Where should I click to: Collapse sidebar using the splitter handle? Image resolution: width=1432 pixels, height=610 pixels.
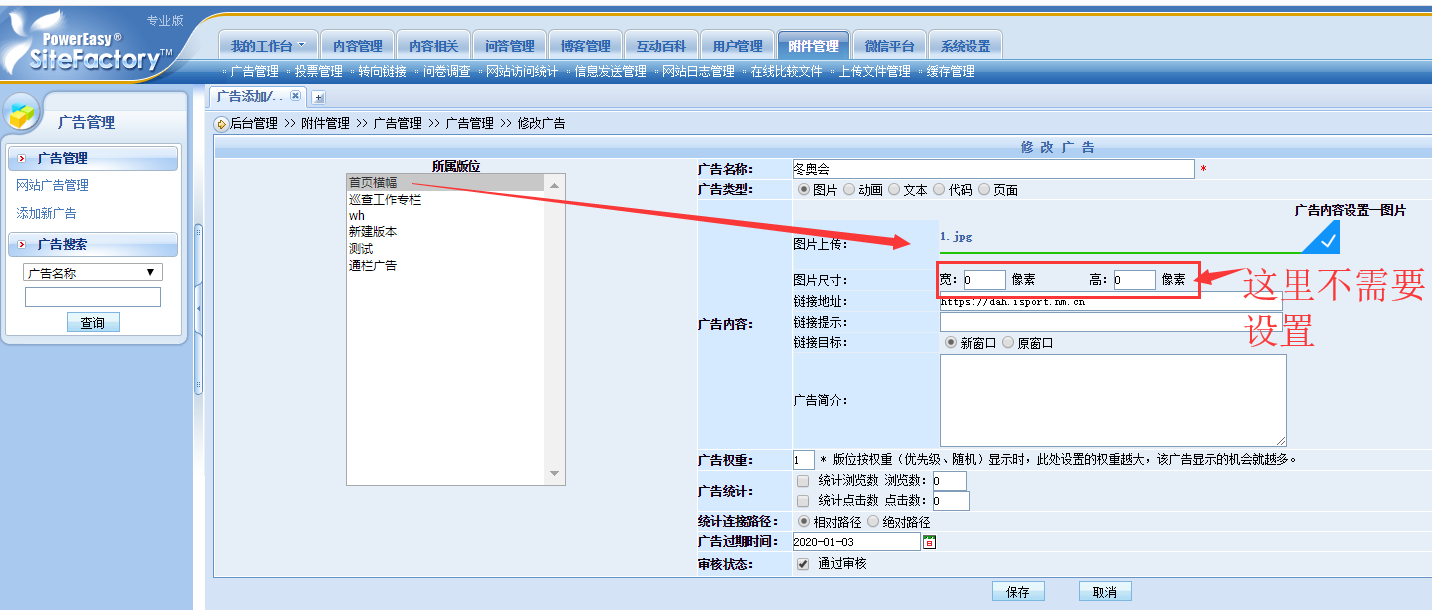[198, 309]
